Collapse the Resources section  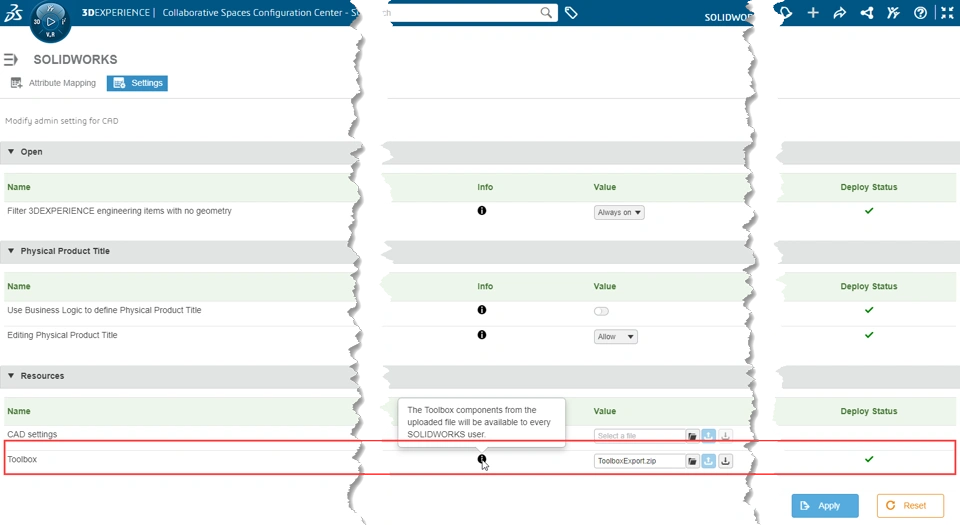(x=11, y=376)
